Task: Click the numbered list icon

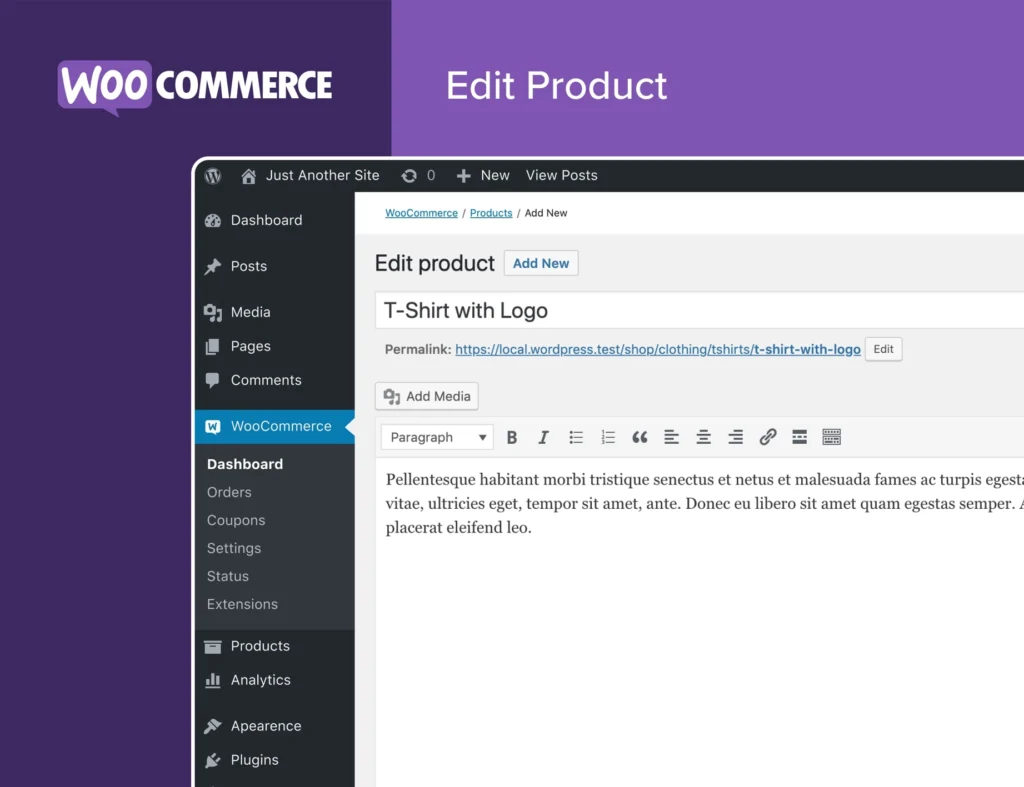Action: 607,437
